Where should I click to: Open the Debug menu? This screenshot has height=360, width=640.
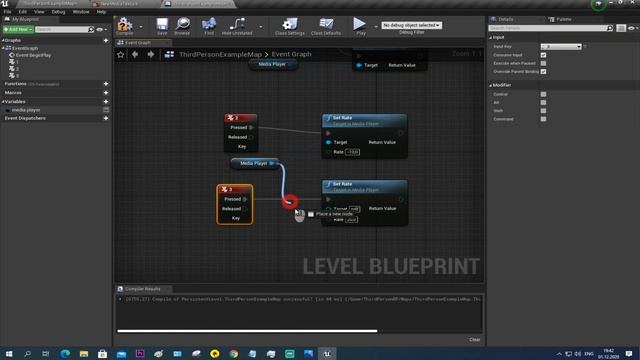click(x=58, y=12)
